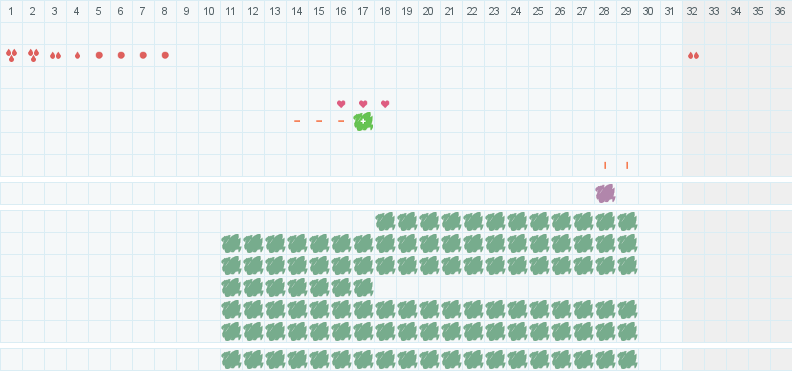
Task: Select the double-drop bleeding icon on day 3
Action: [55, 56]
